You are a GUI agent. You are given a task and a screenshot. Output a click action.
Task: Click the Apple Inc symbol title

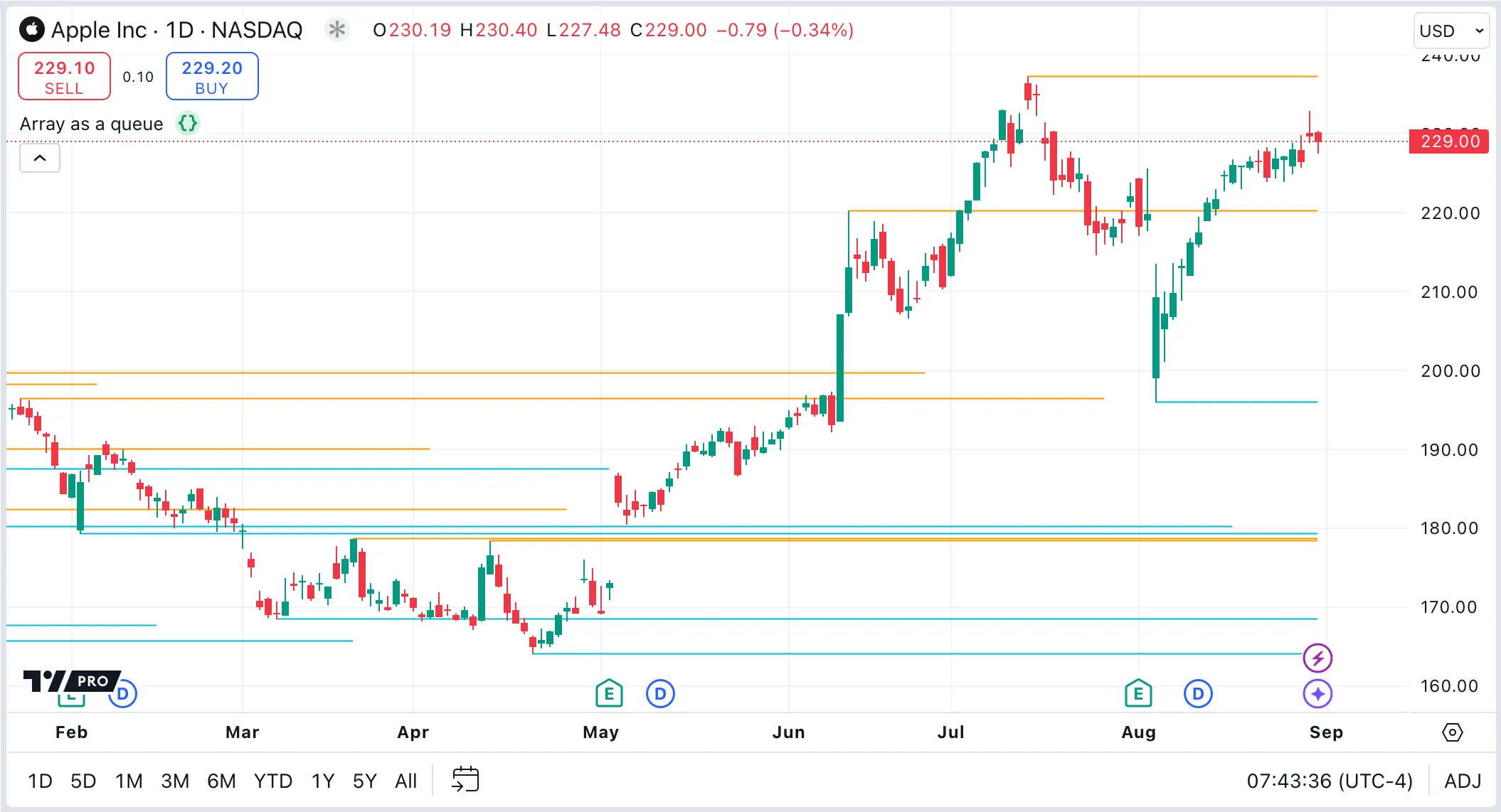tap(98, 30)
